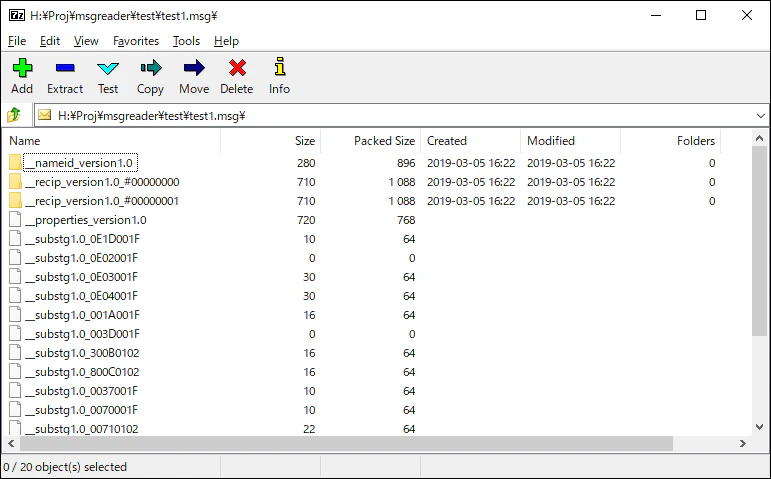
Task: Click file icon of __substg1.0_0E02001F
Action: (15, 258)
